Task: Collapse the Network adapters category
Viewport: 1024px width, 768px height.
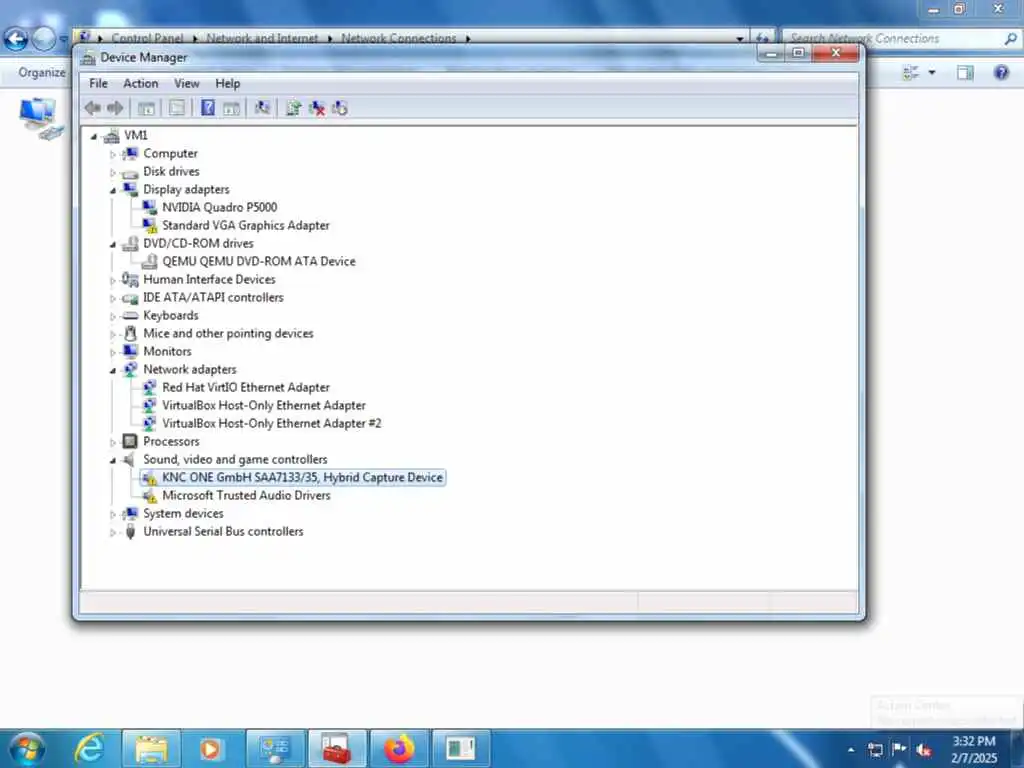Action: [112, 370]
